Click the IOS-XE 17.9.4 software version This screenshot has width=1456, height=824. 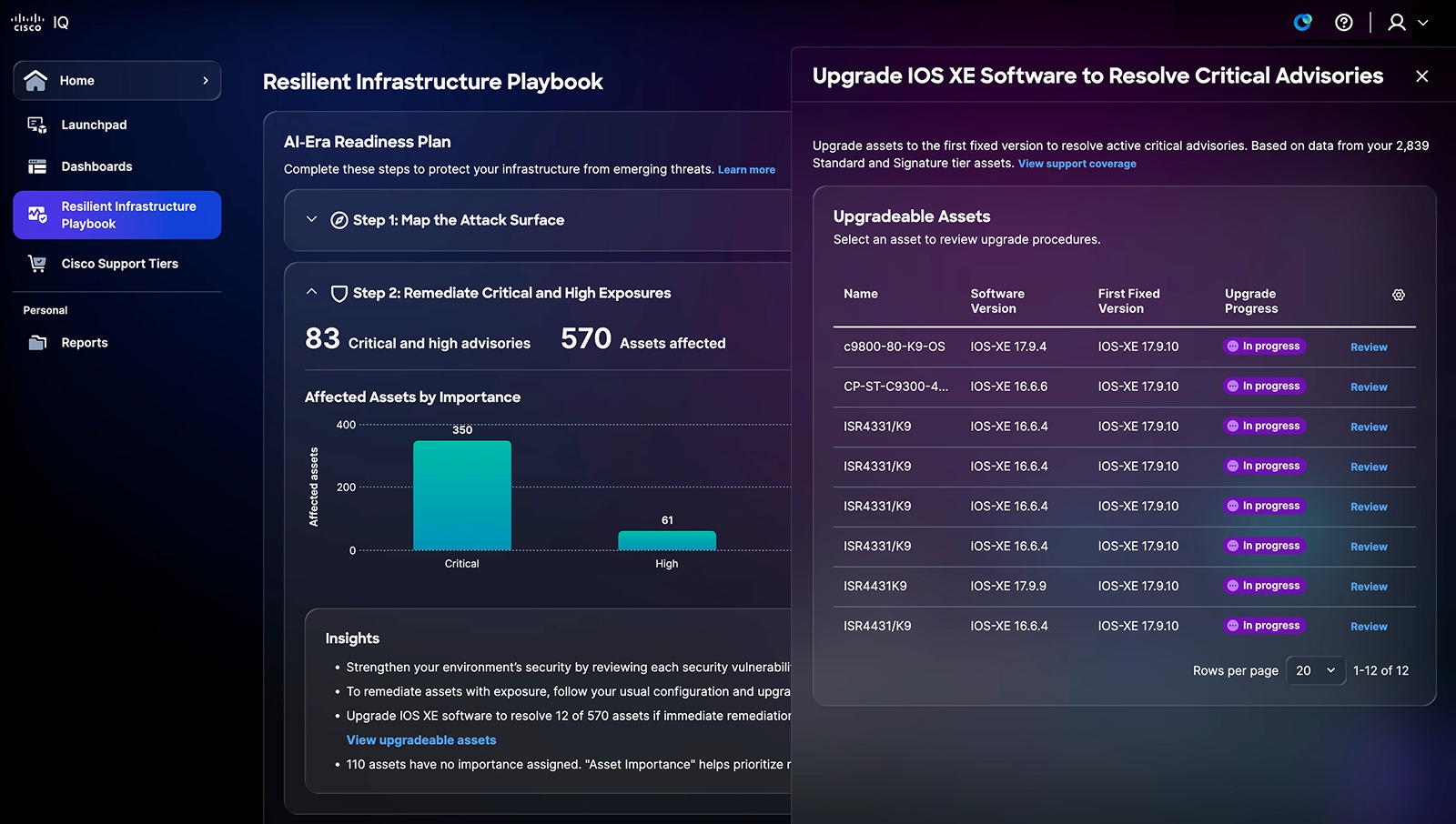tap(1008, 347)
